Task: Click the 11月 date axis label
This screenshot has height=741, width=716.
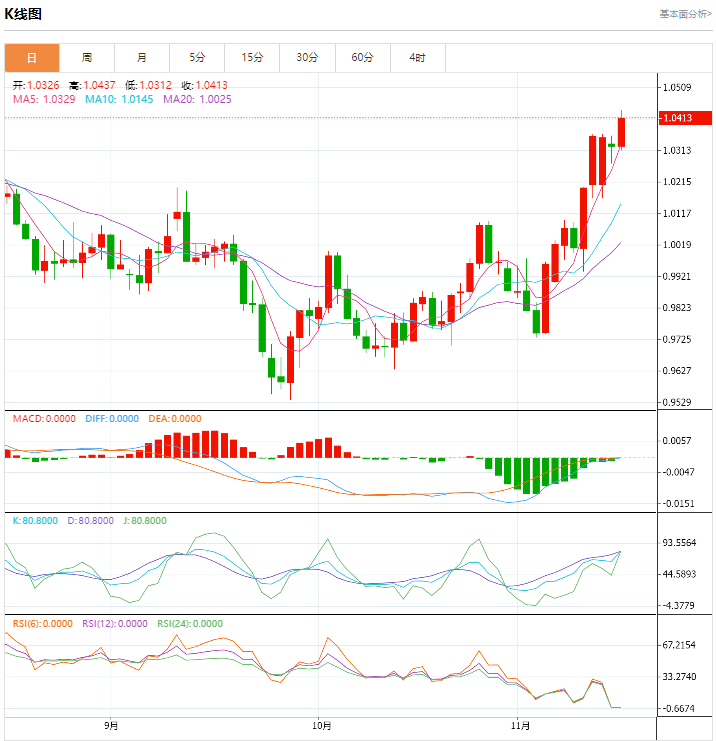Action: 520,725
